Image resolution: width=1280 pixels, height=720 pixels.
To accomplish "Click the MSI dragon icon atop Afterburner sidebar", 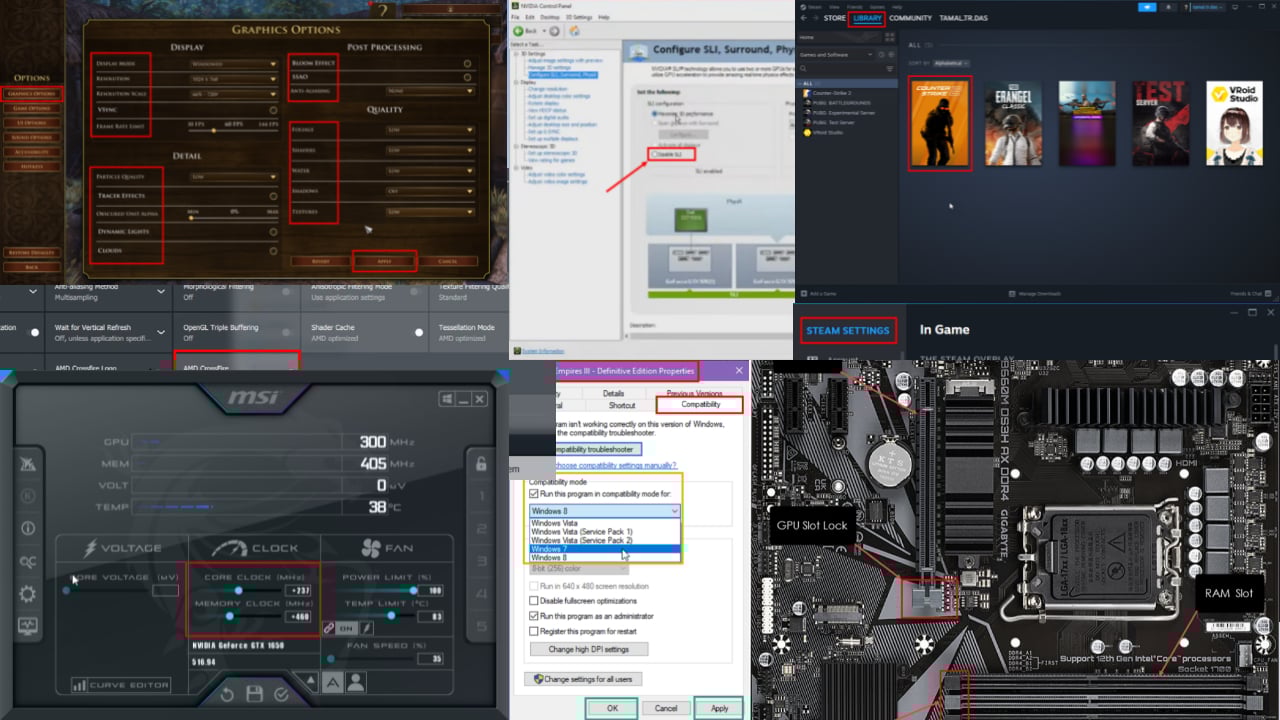I will pyautogui.click(x=27, y=462).
